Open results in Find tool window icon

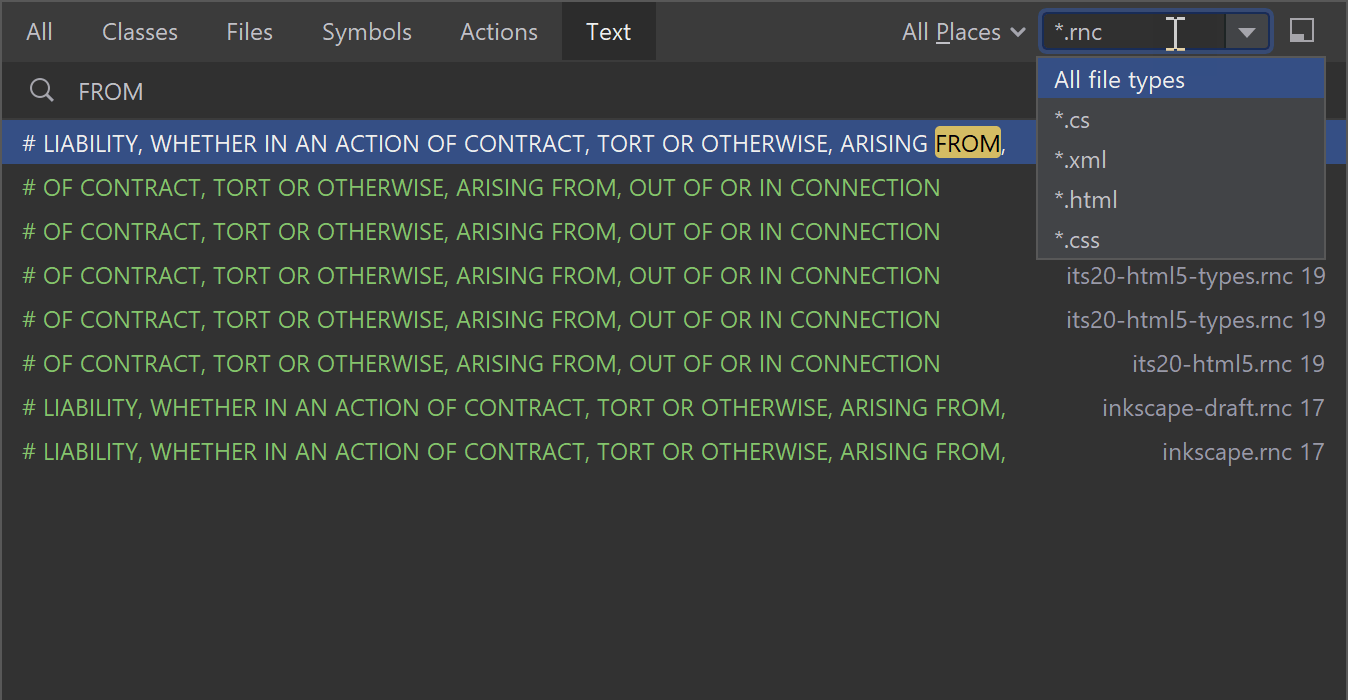(1301, 31)
